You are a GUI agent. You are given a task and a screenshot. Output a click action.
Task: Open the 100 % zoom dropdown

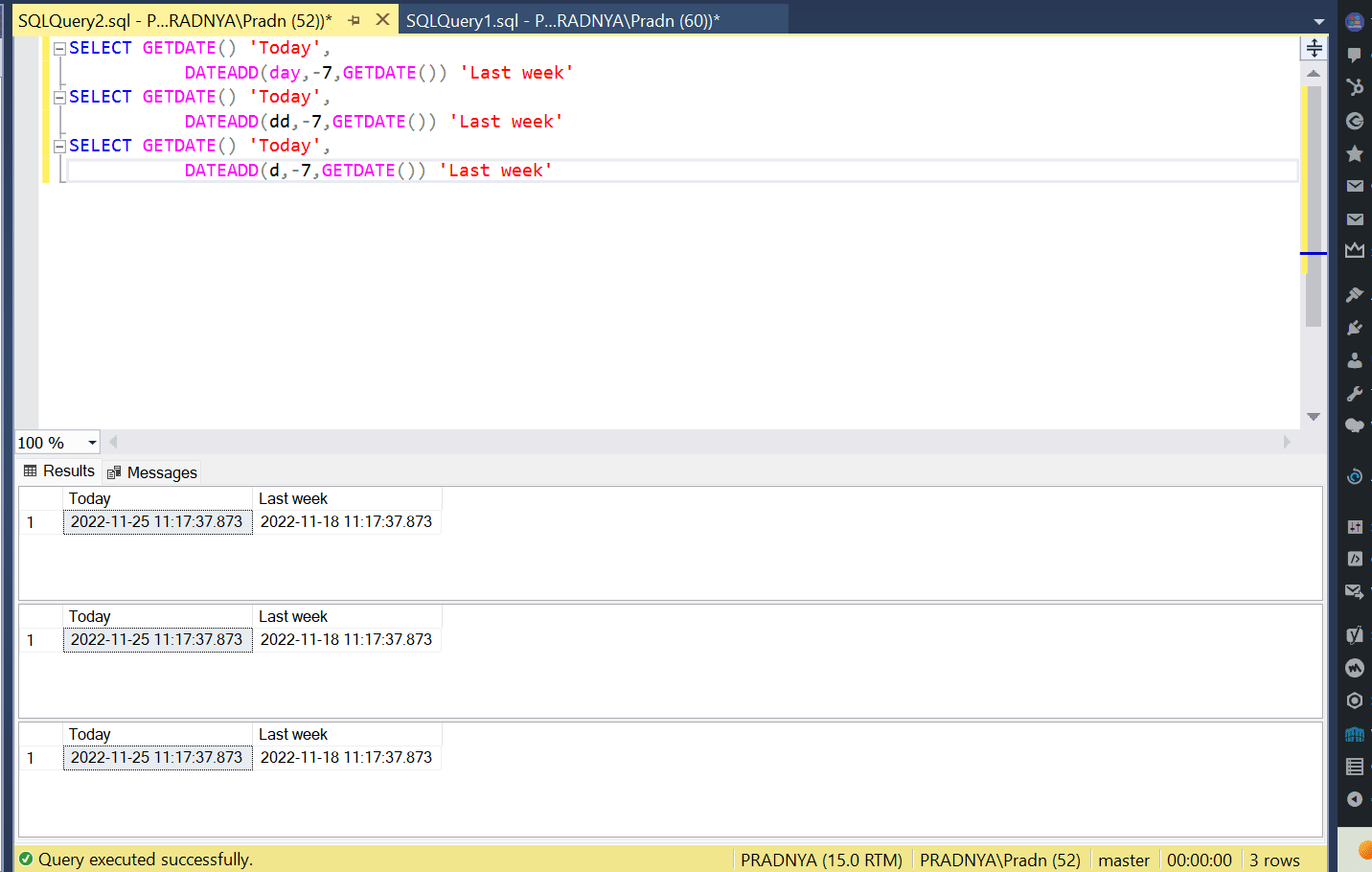(92, 443)
